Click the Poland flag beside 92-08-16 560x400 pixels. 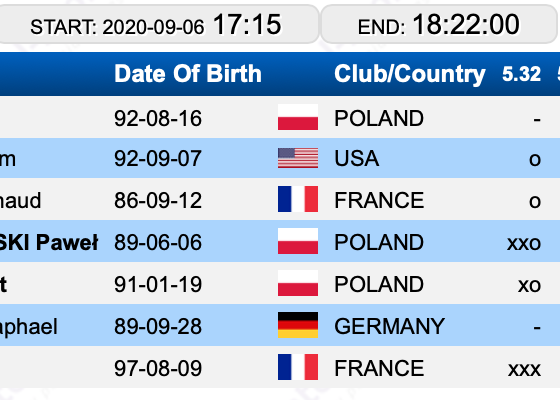pos(298,117)
